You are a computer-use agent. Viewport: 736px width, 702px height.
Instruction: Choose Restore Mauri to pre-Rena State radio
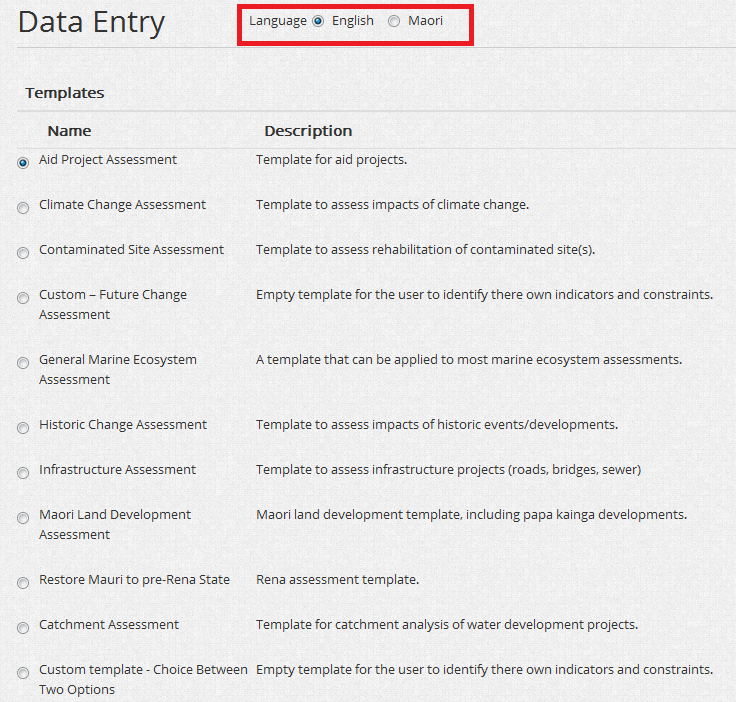(x=23, y=583)
